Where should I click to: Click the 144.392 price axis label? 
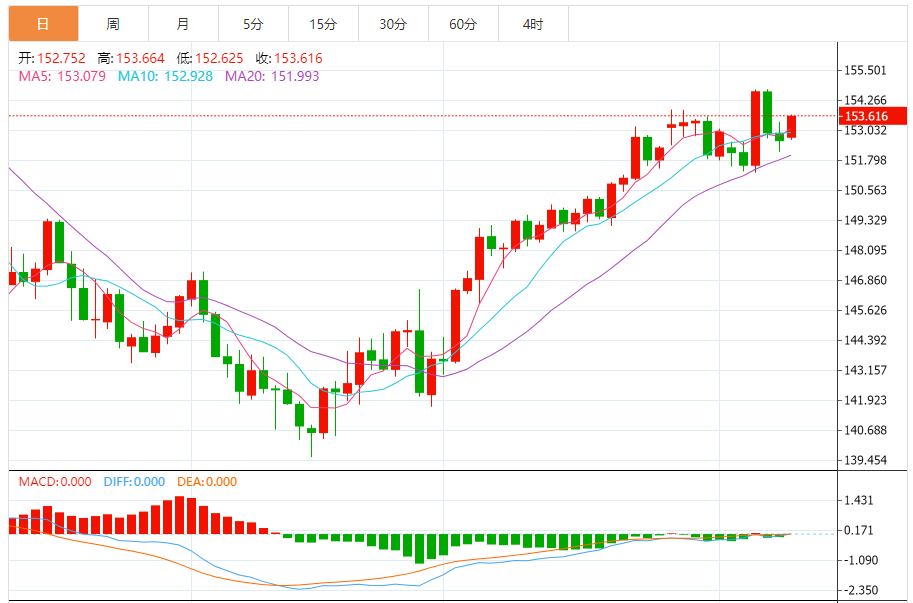865,340
